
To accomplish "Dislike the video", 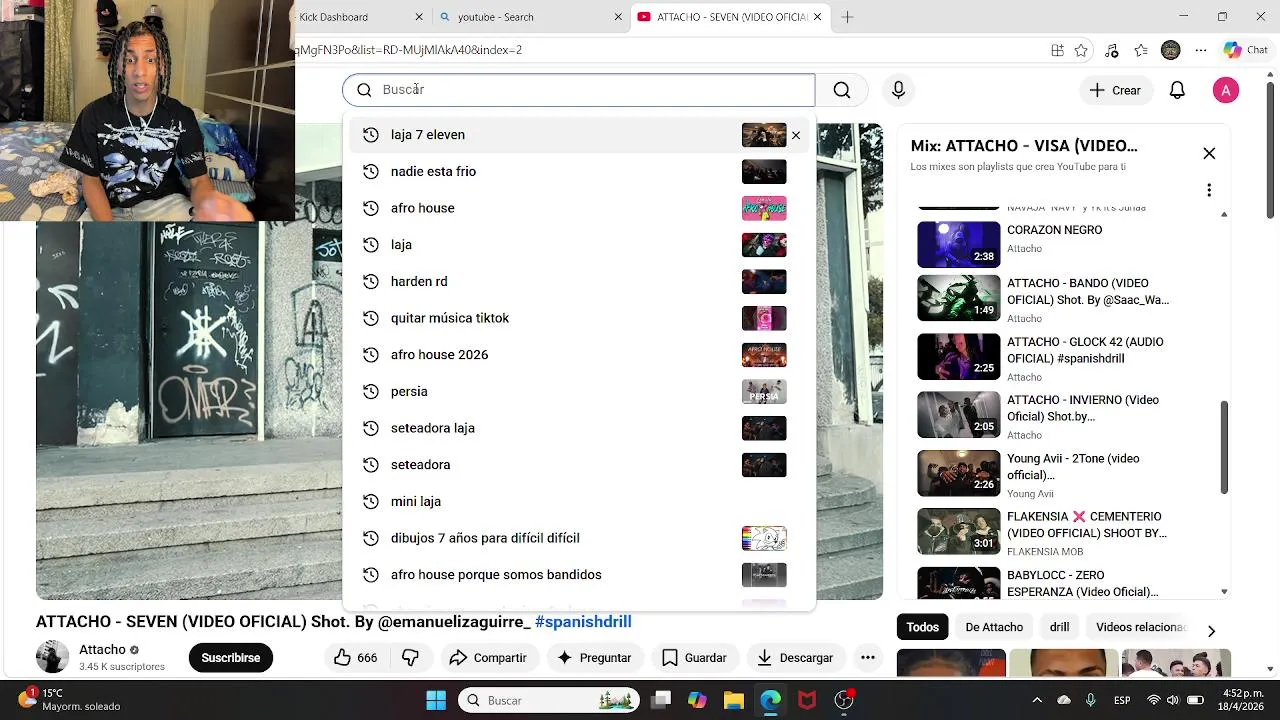I will 410,657.
